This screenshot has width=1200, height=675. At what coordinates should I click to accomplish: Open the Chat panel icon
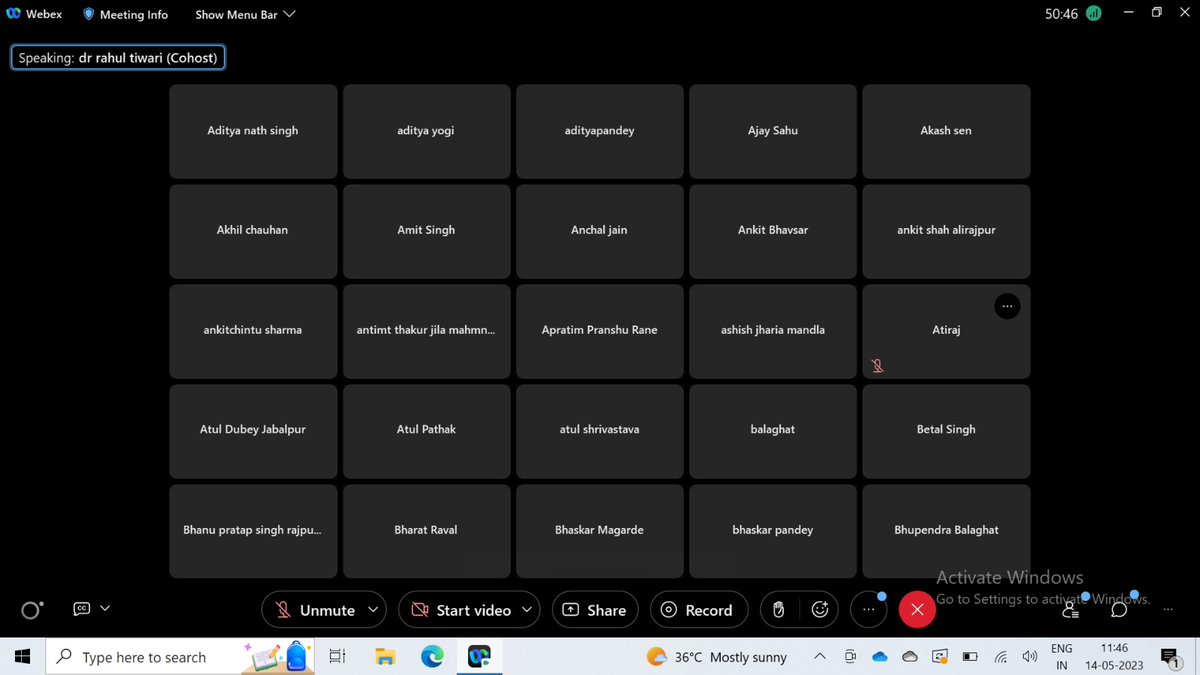coord(1120,609)
